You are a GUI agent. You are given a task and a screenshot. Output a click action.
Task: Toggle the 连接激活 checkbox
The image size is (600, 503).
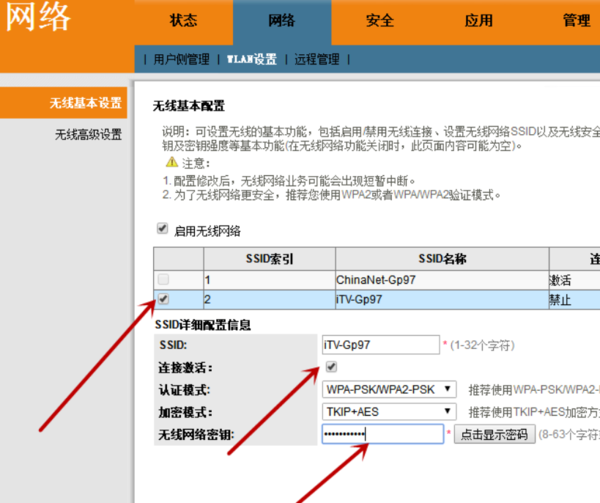pos(331,367)
